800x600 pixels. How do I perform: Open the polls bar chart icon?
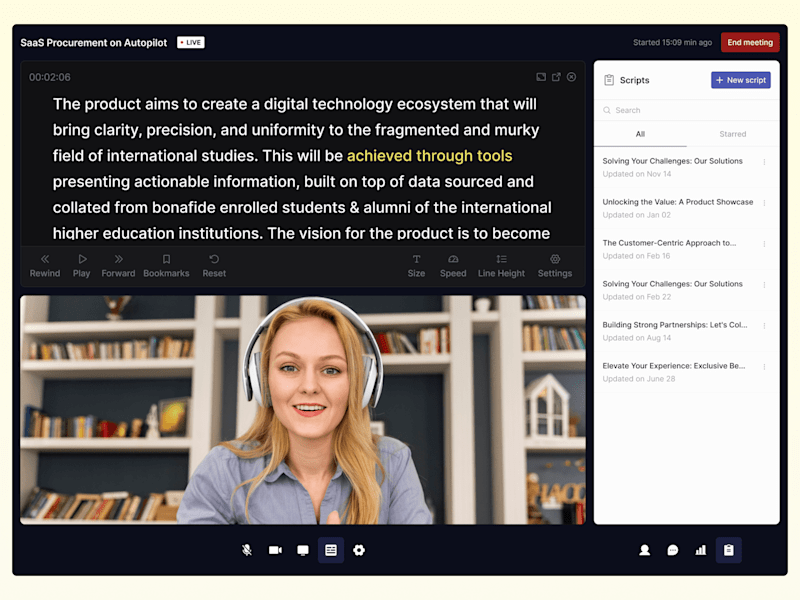click(x=701, y=550)
